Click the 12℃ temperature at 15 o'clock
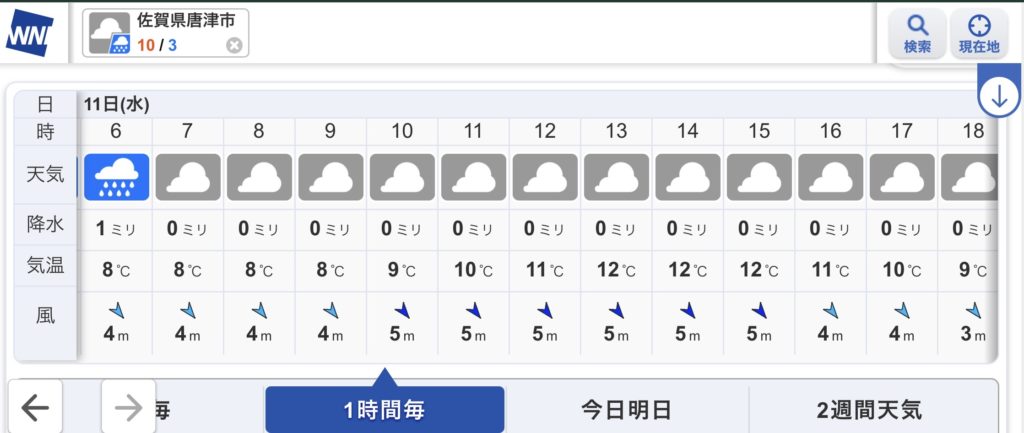The height and width of the screenshot is (433, 1024). click(759, 269)
